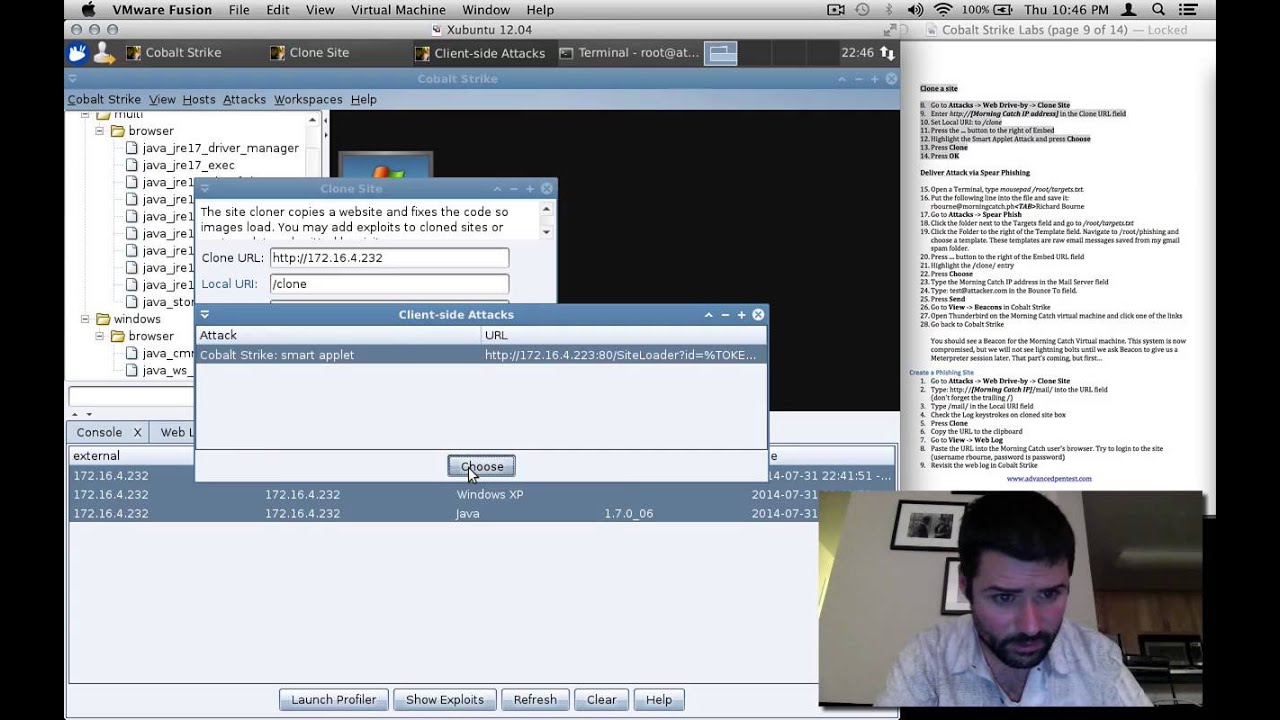Switch to Cobalt Strike taskbar window
The image size is (1280, 720).
(173, 53)
